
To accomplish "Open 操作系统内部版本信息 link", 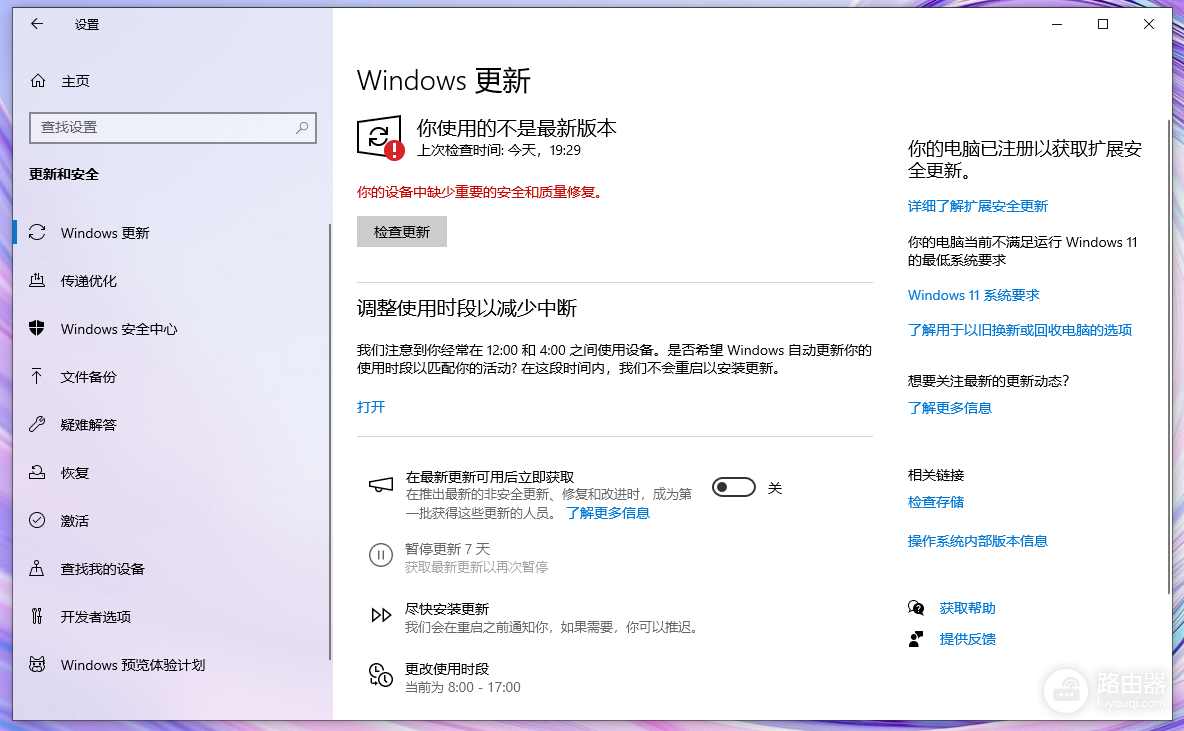I will (x=978, y=541).
